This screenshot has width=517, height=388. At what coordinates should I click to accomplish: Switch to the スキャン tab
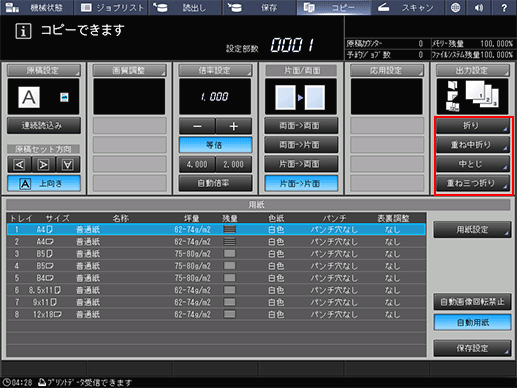[407, 7]
